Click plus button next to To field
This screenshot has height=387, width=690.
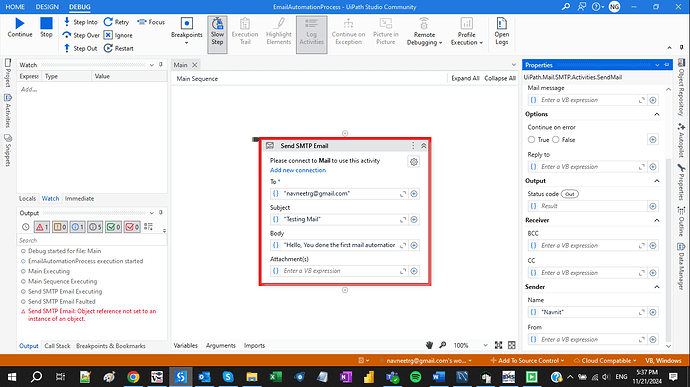click(414, 194)
